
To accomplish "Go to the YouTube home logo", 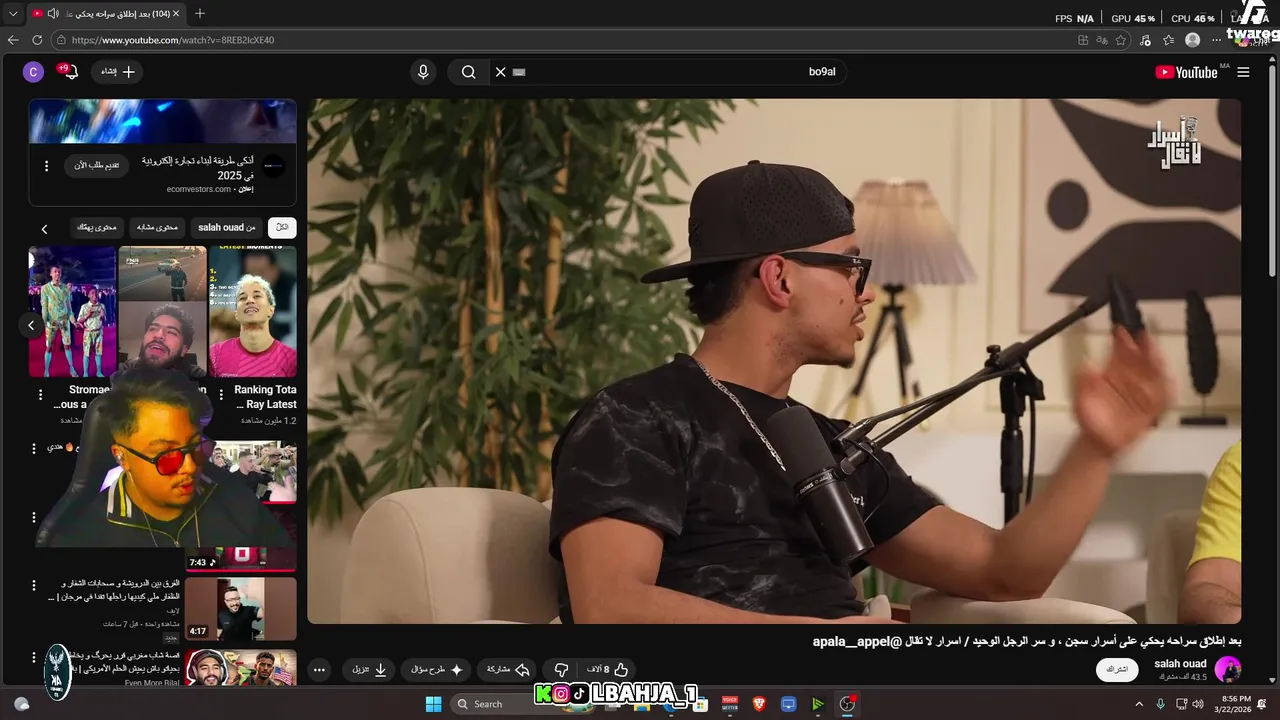I will [1186, 72].
